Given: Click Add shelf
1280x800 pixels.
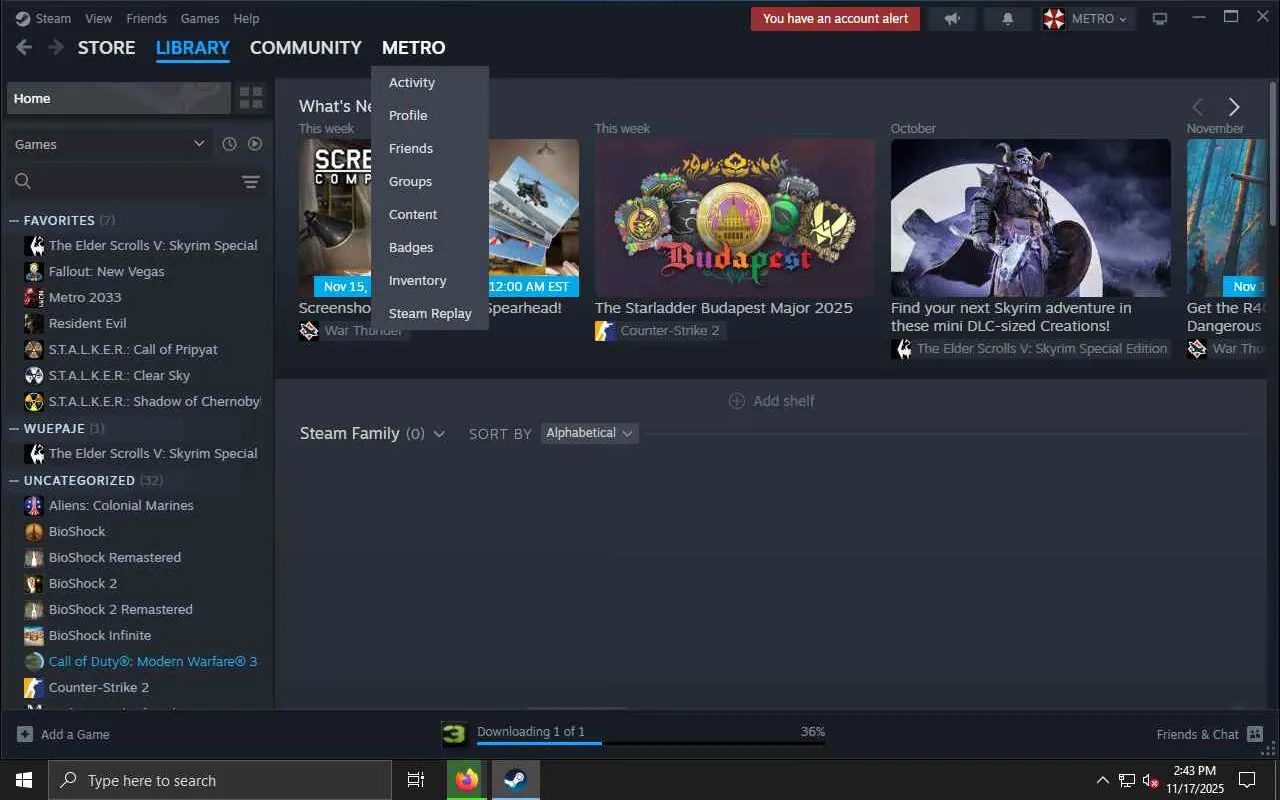Looking at the screenshot, I should [772, 401].
